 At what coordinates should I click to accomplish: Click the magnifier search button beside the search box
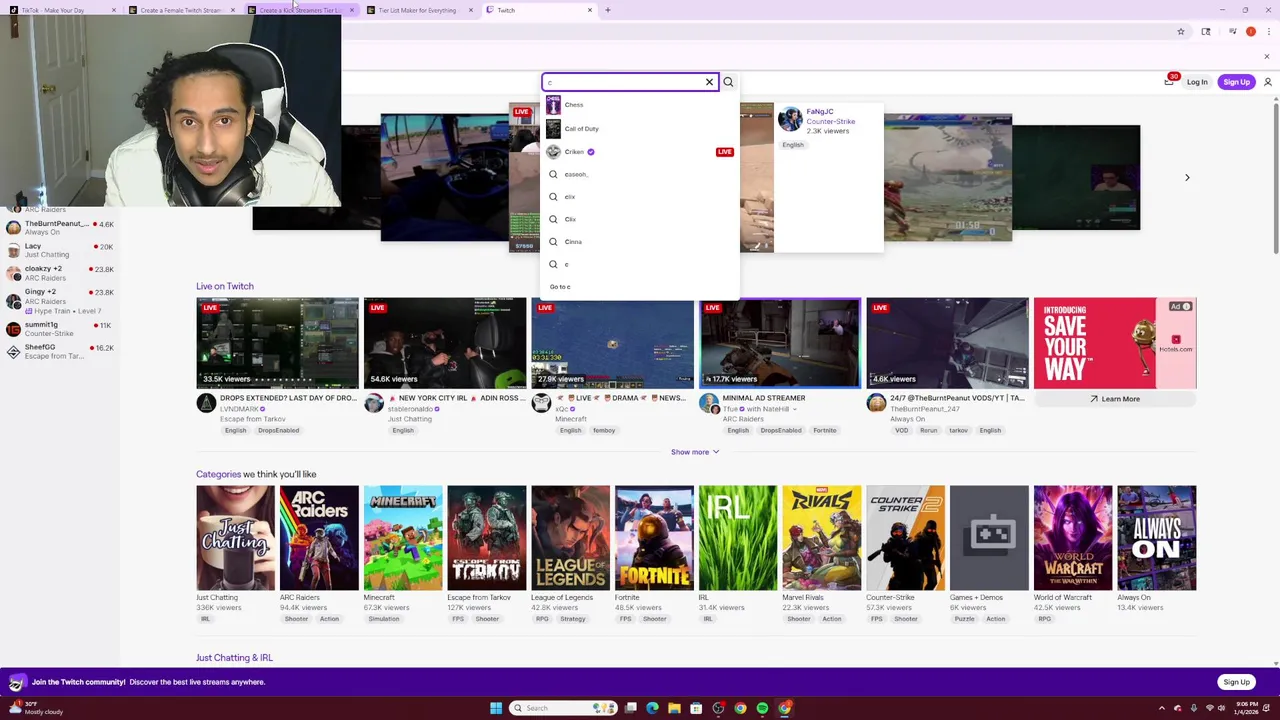click(728, 82)
